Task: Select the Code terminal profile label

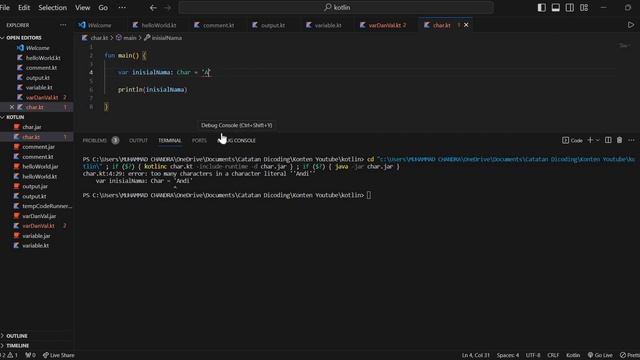Action: point(572,140)
